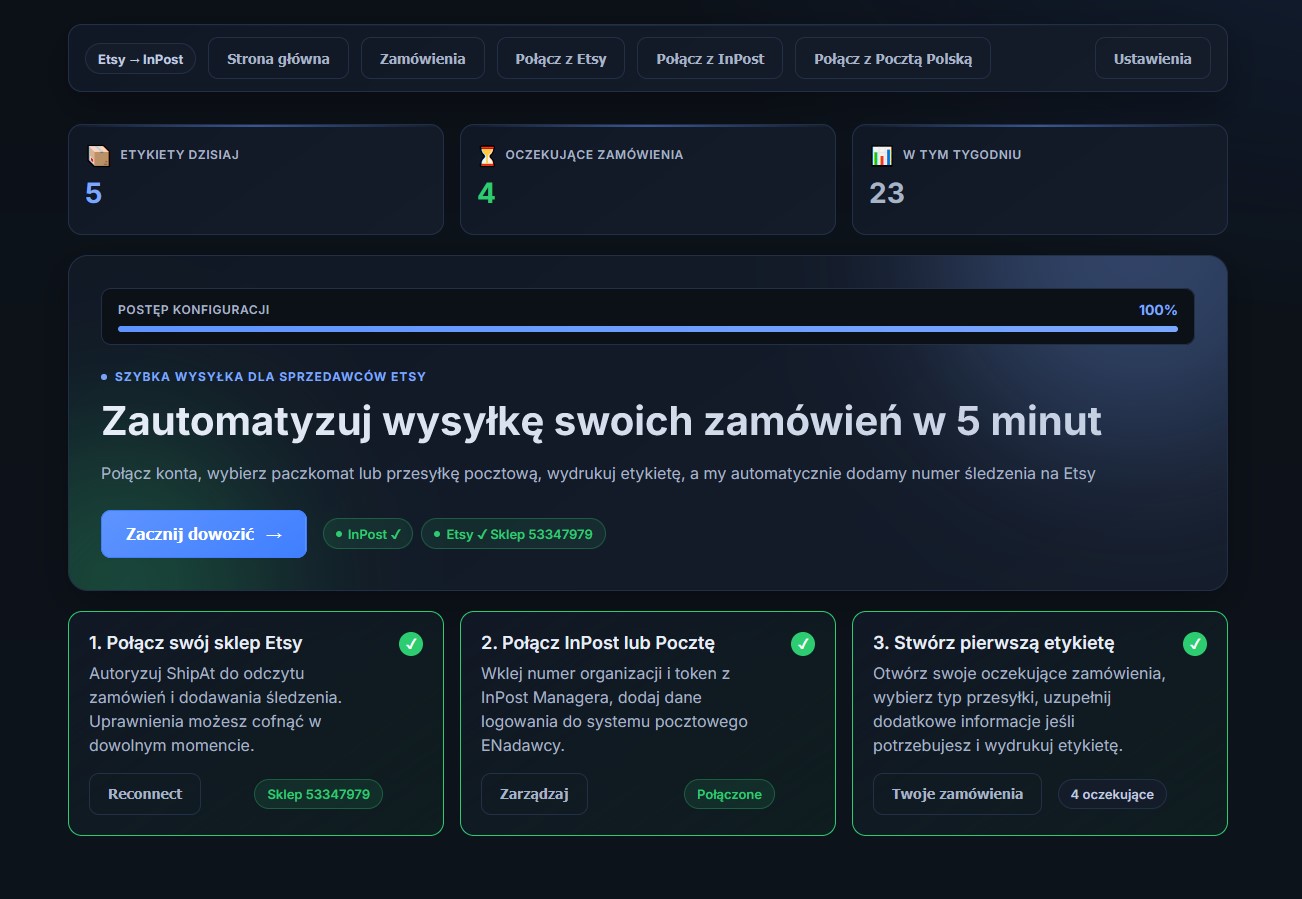This screenshot has height=899, width=1302.
Task: Click the Etsy → InPost logo badge
Action: click(140, 58)
